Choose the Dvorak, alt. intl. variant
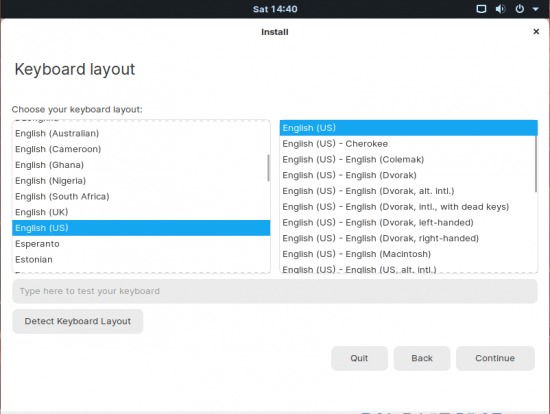Image resolution: width=550 pixels, height=414 pixels. (x=409, y=191)
